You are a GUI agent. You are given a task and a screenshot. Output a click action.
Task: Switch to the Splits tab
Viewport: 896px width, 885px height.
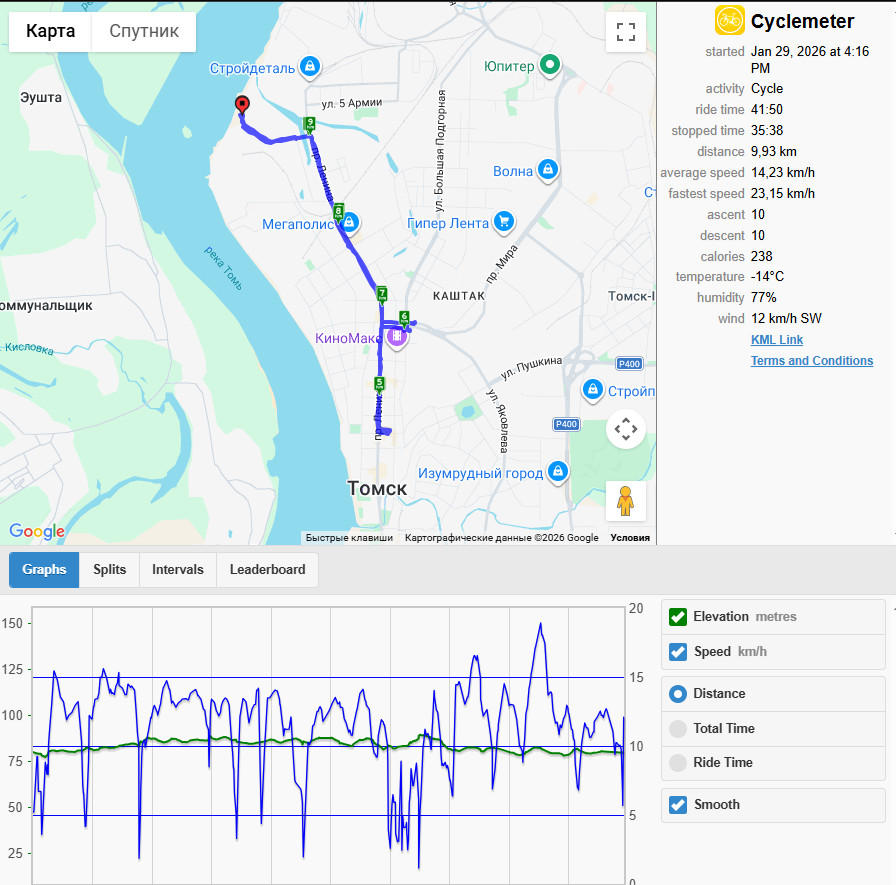[109, 570]
